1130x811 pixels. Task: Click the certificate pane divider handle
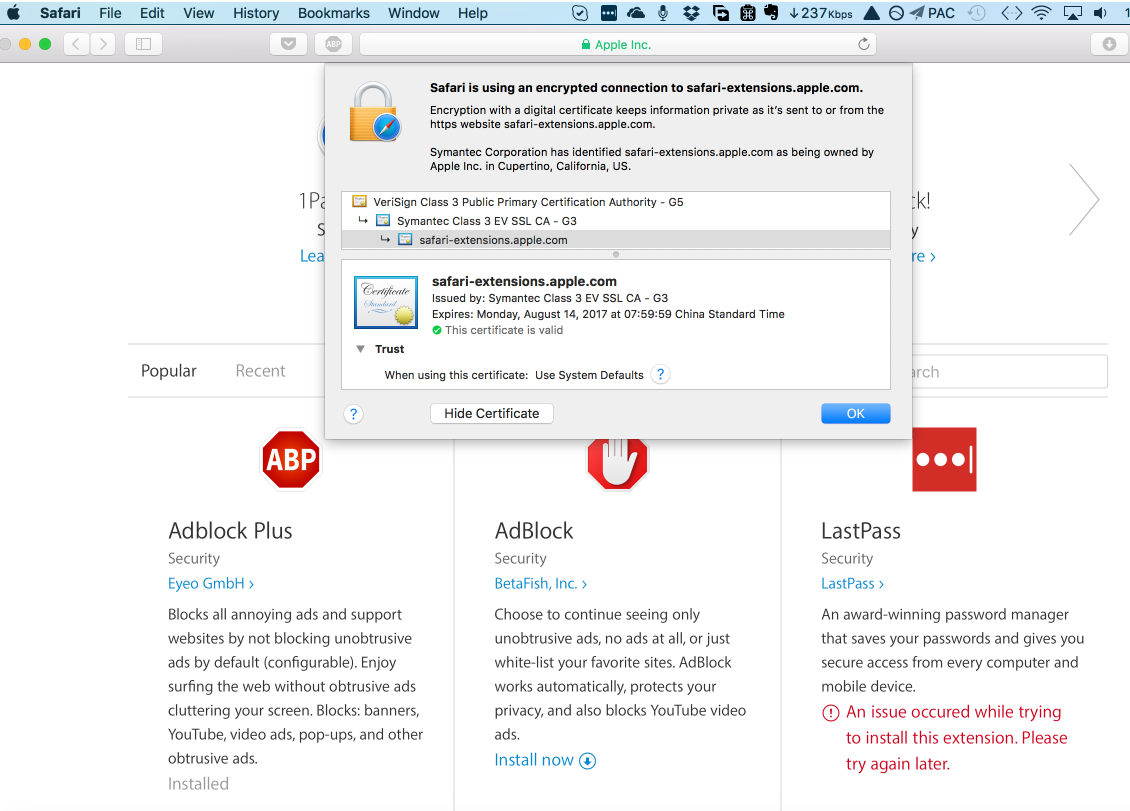615,254
